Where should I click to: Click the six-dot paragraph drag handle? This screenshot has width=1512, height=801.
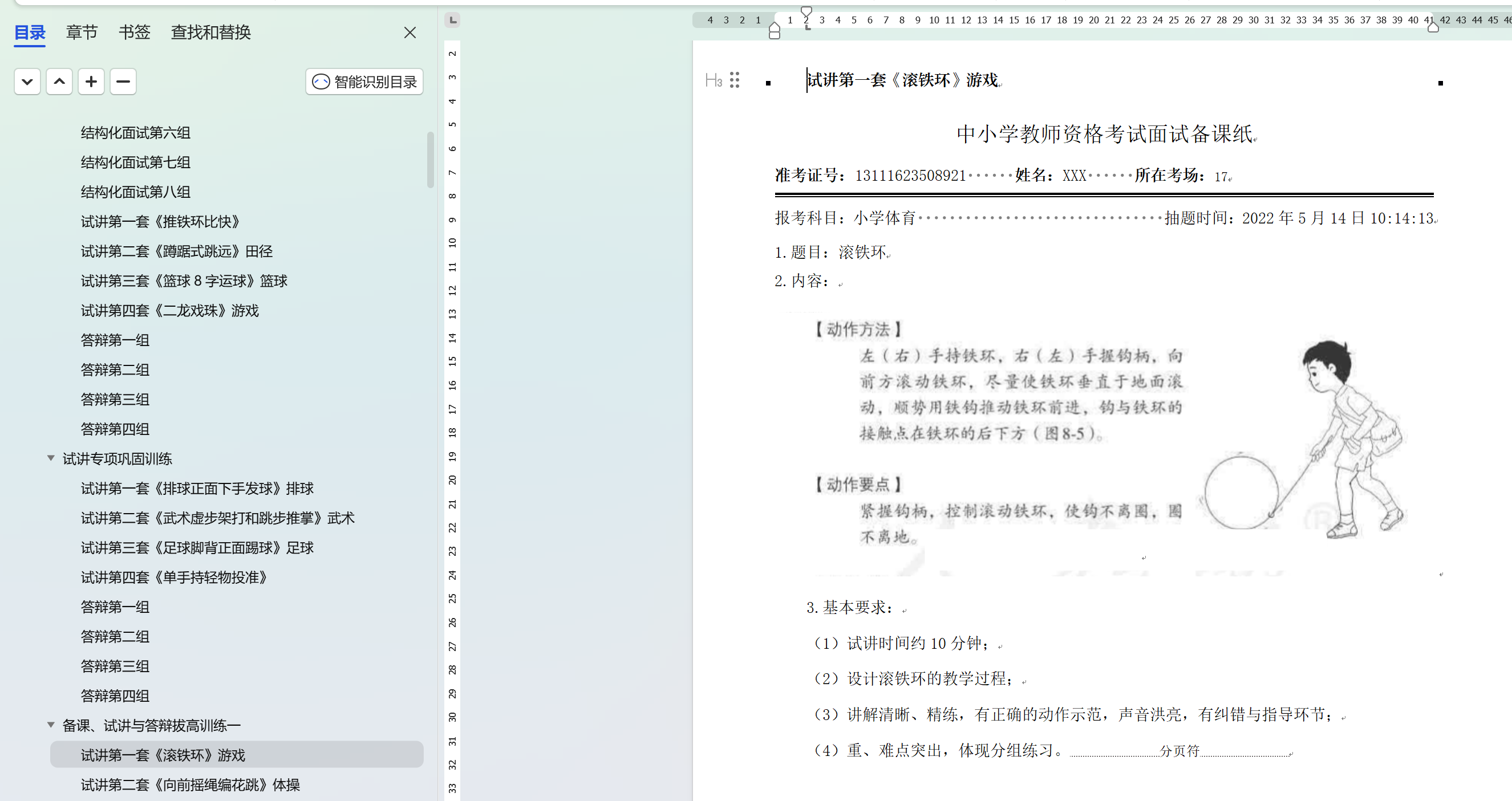point(734,80)
